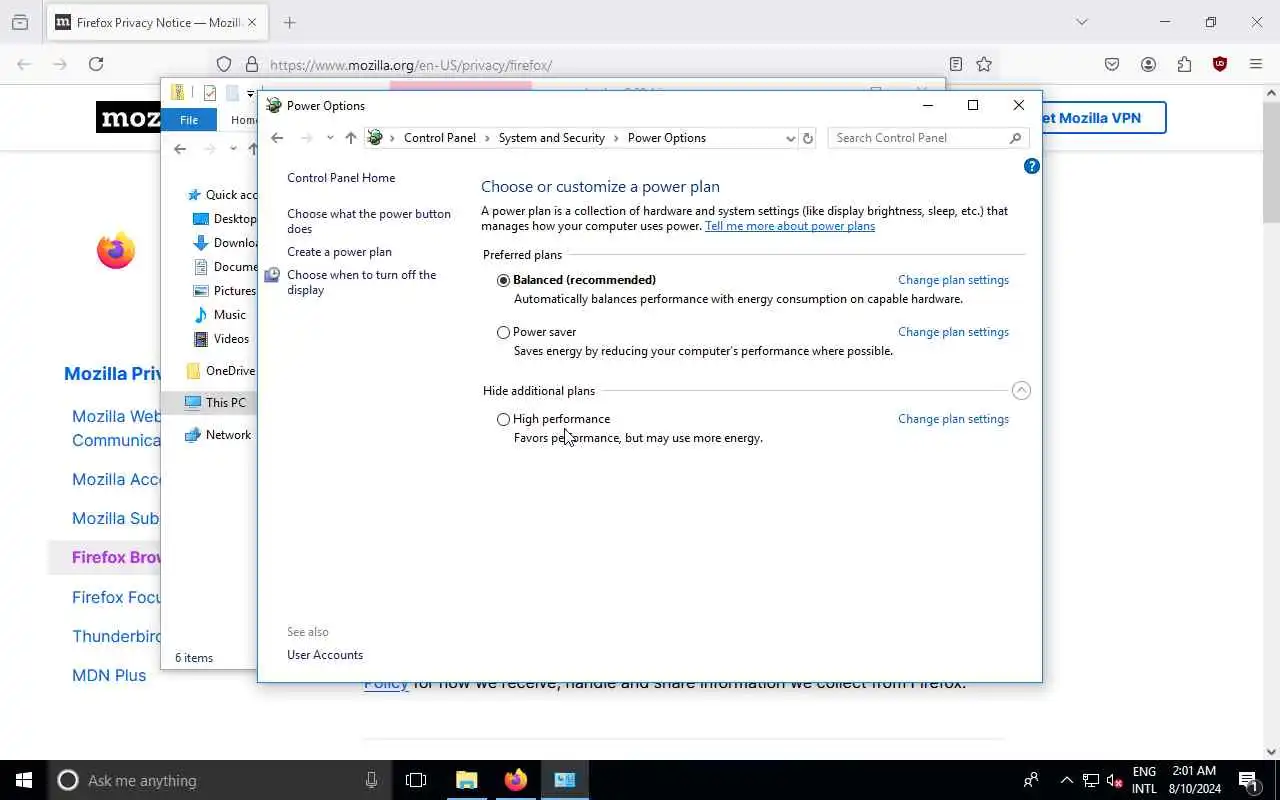The height and width of the screenshot is (800, 1280).
Task: Click the Power Options help question mark icon
Action: [1032, 166]
